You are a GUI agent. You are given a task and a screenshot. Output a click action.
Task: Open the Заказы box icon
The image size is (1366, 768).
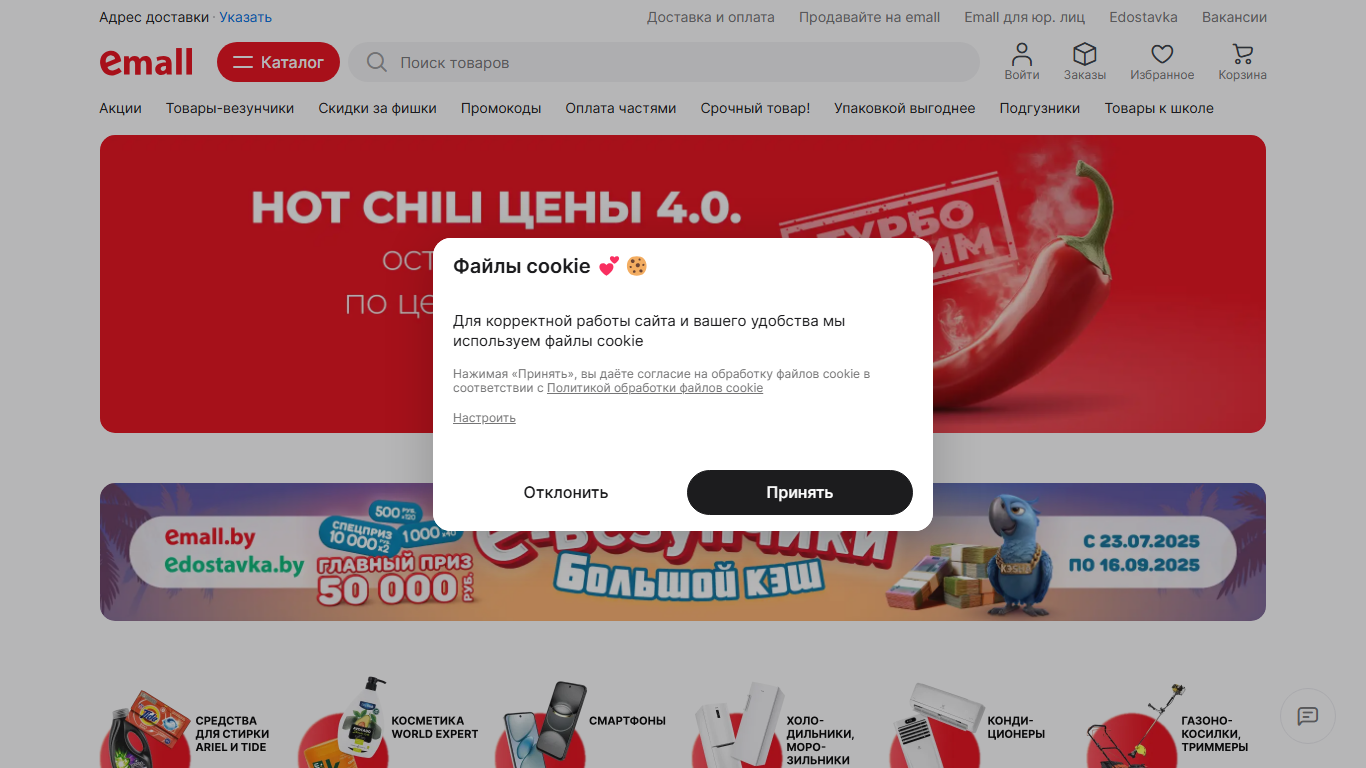1084,54
